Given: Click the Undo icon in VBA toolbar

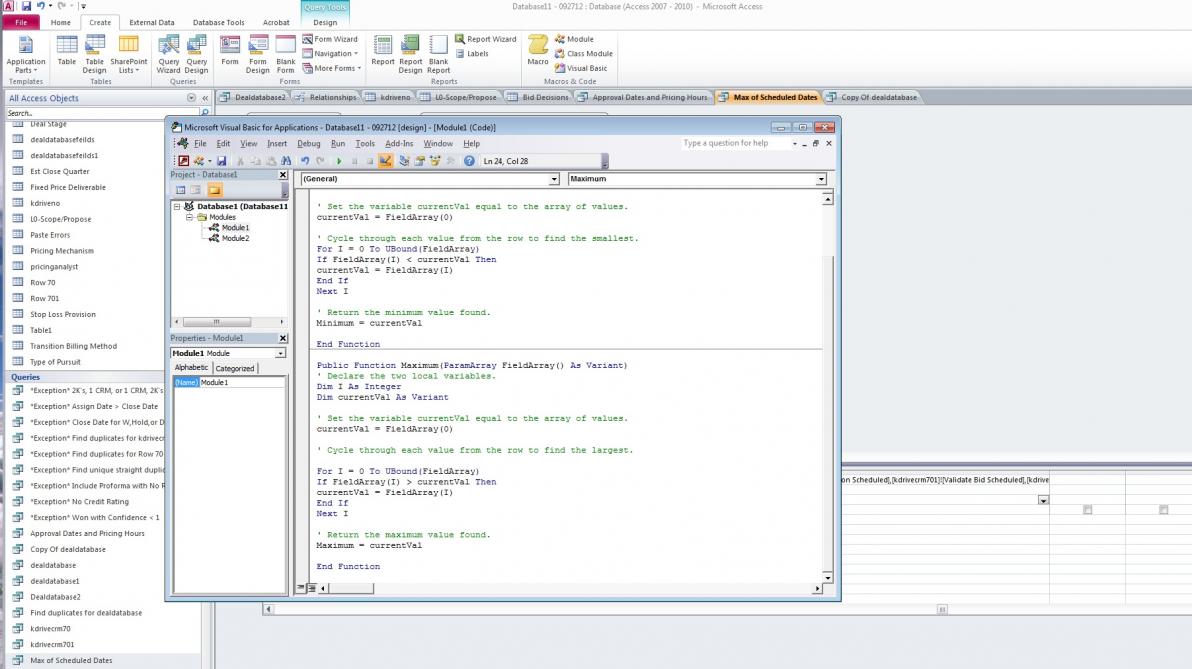Looking at the screenshot, I should click(x=305, y=161).
